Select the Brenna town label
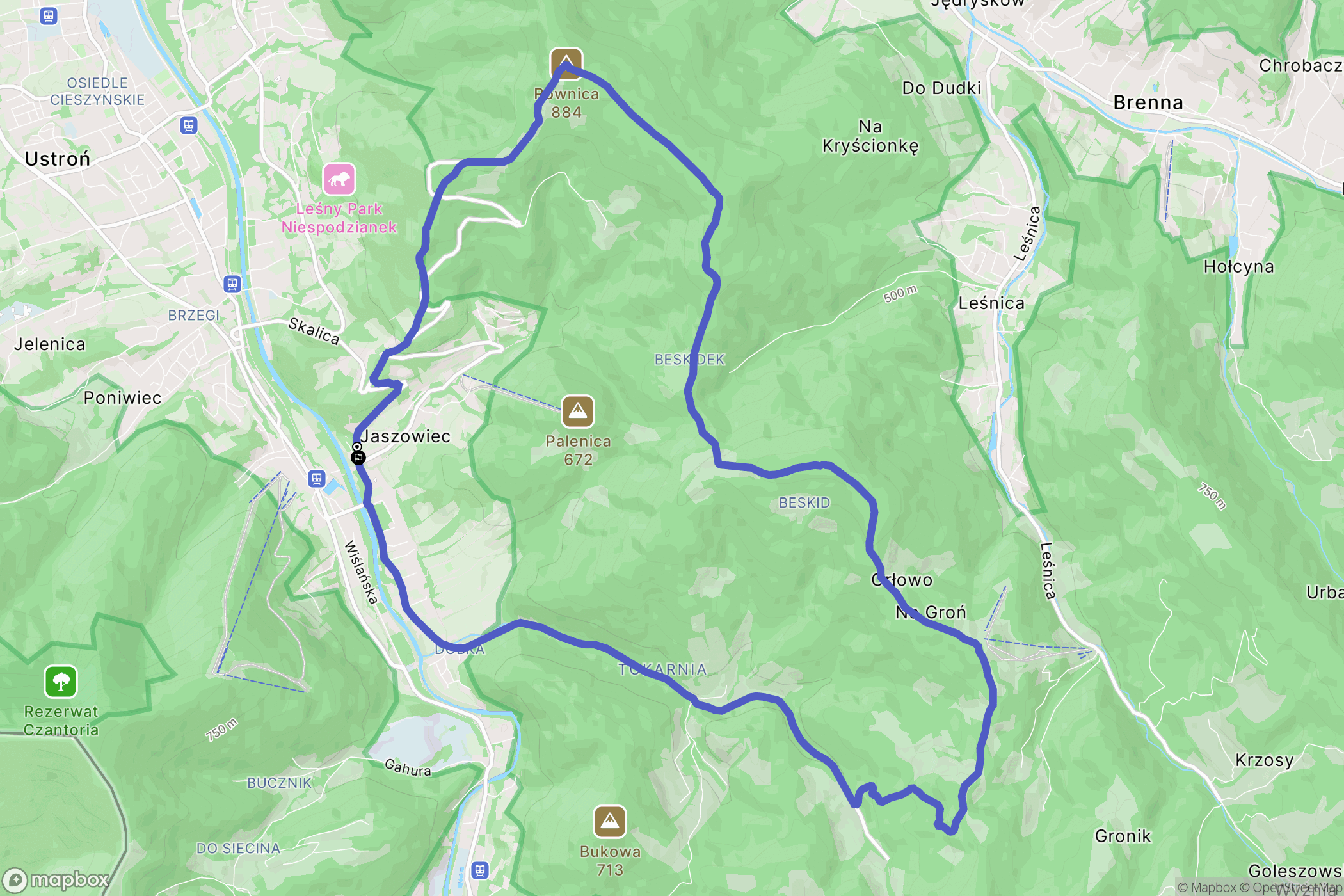 [1148, 102]
